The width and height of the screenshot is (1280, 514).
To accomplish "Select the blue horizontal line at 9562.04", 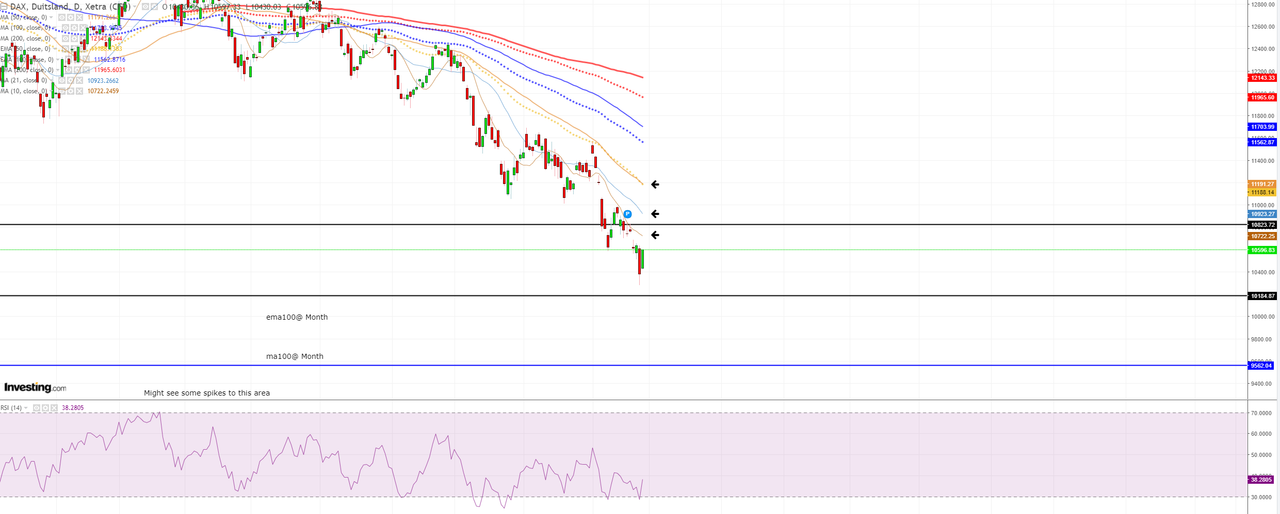I will coord(624,365).
